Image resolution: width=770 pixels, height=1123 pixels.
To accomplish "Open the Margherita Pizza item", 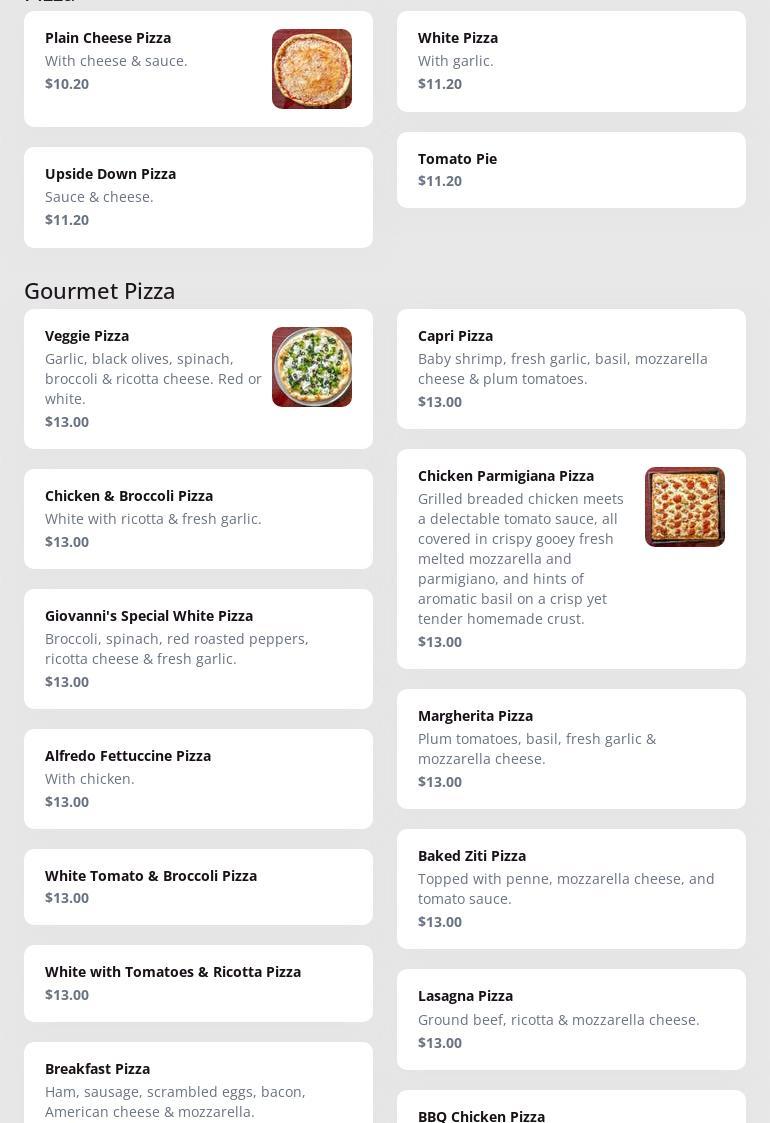I will 571,749.
